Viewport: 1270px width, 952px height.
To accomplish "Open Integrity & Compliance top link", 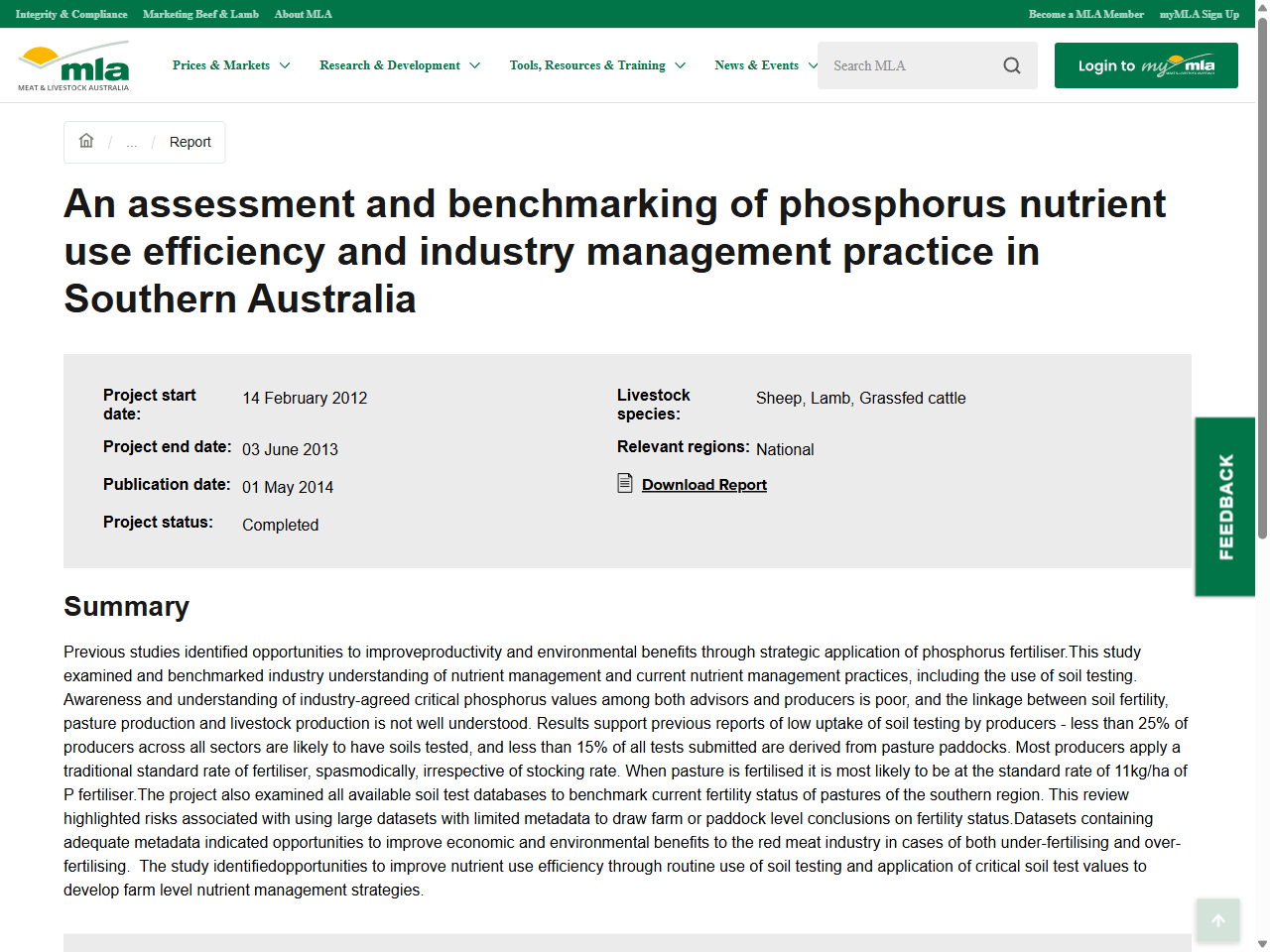I will pos(71,14).
